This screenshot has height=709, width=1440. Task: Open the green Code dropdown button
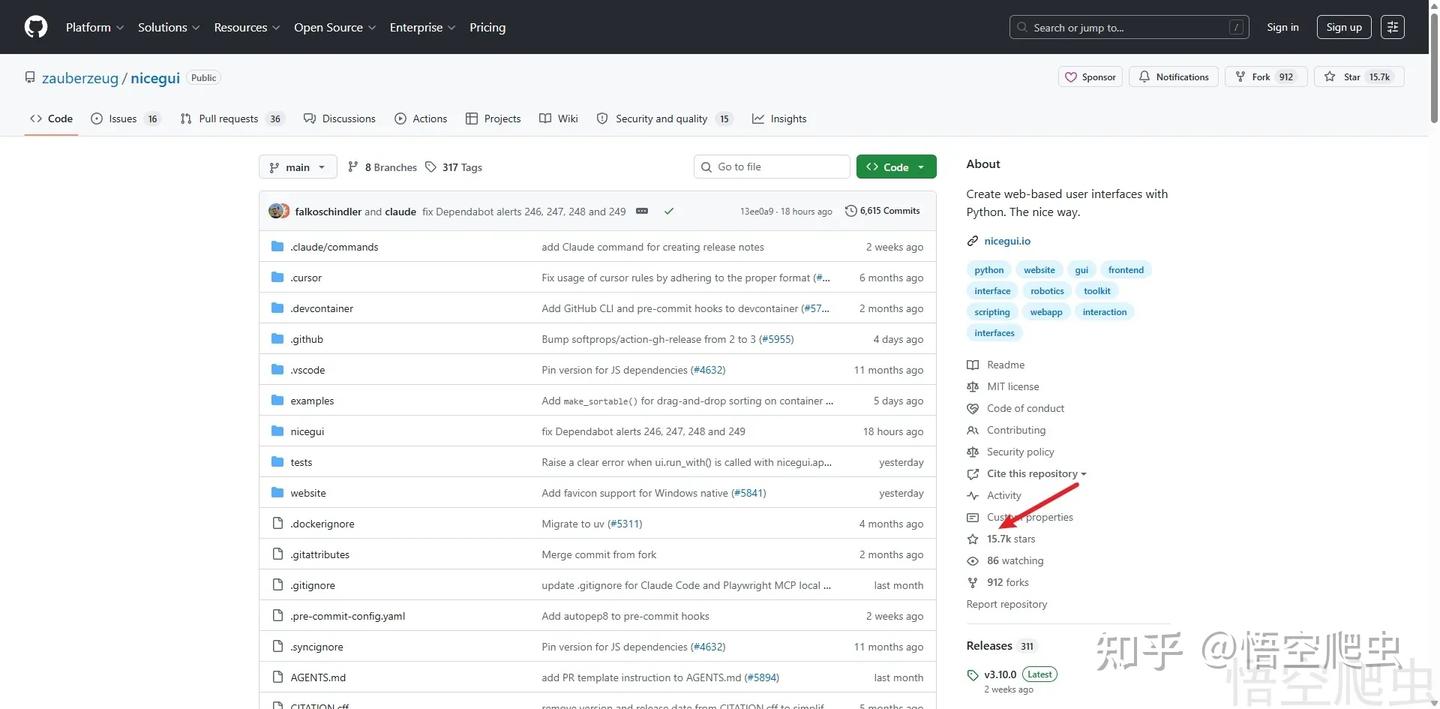(896, 167)
